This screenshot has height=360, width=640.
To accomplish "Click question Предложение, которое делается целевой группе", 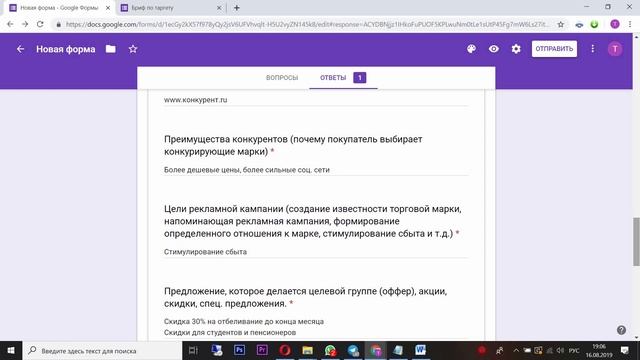I will (x=305, y=297).
